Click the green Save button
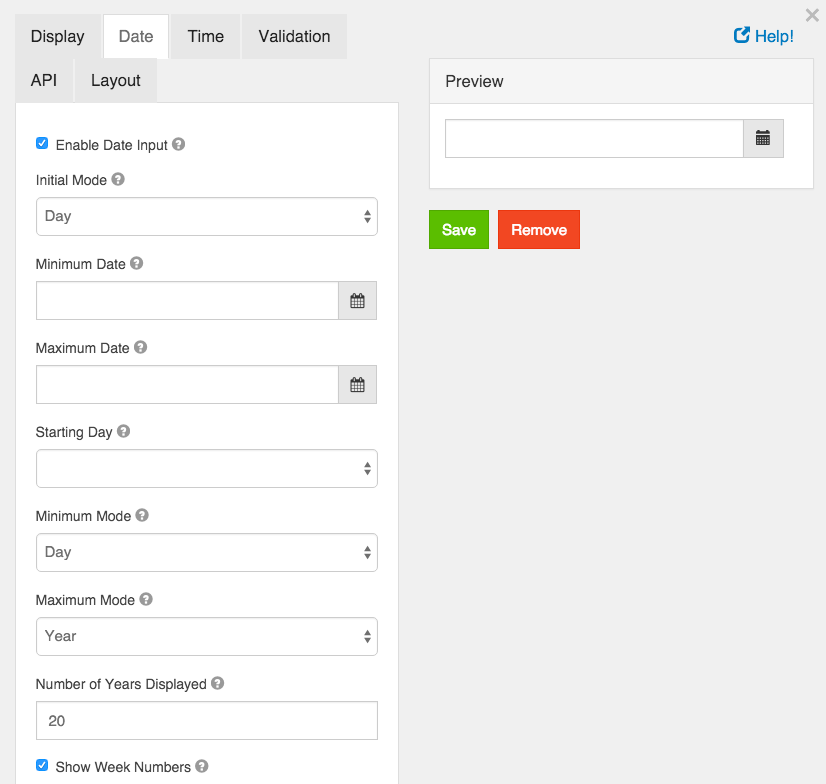Viewport: 826px width, 784px height. [459, 230]
